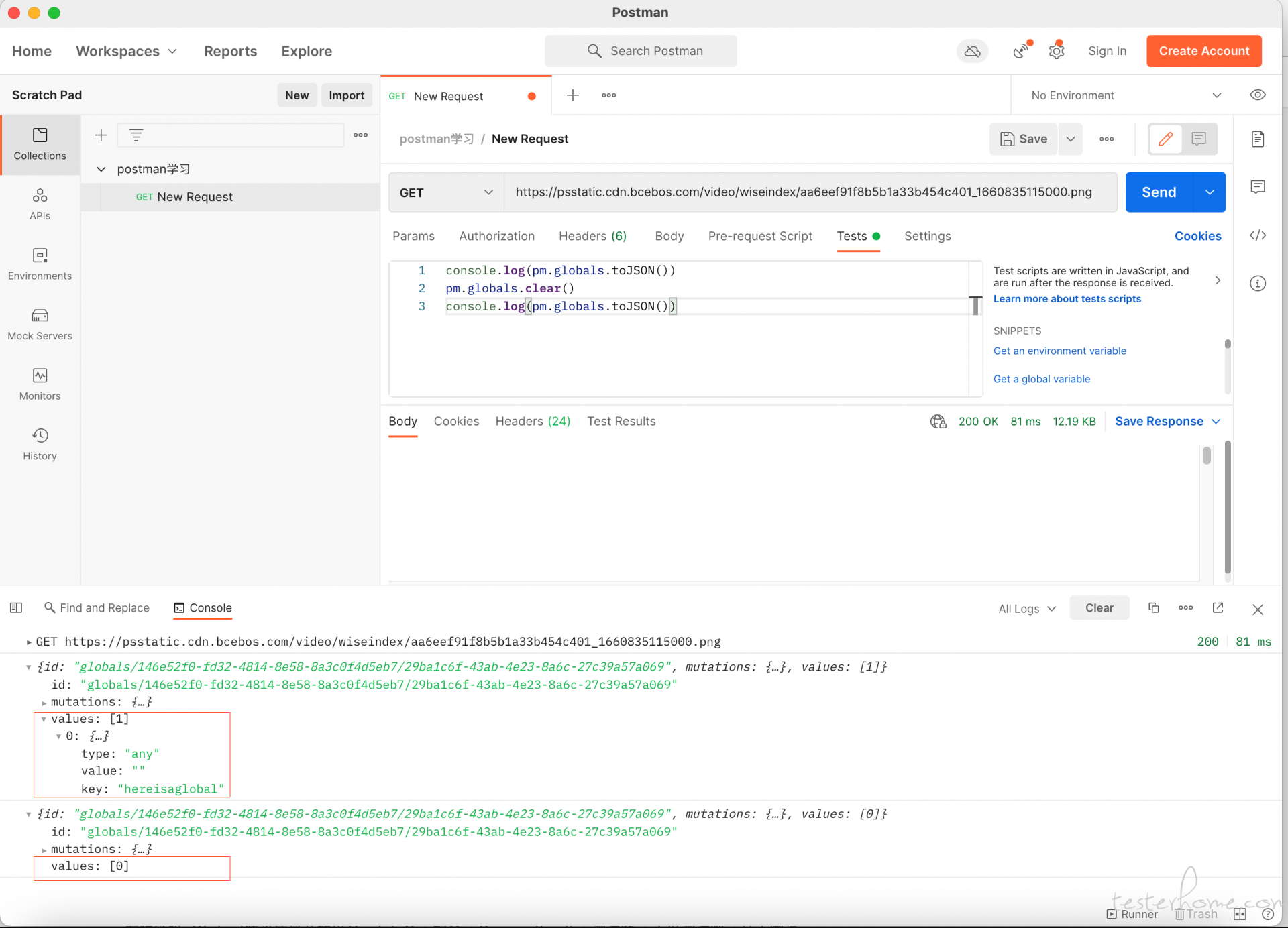Expand the snippets panel chevron
The width and height of the screenshot is (1288, 928).
[1218, 281]
